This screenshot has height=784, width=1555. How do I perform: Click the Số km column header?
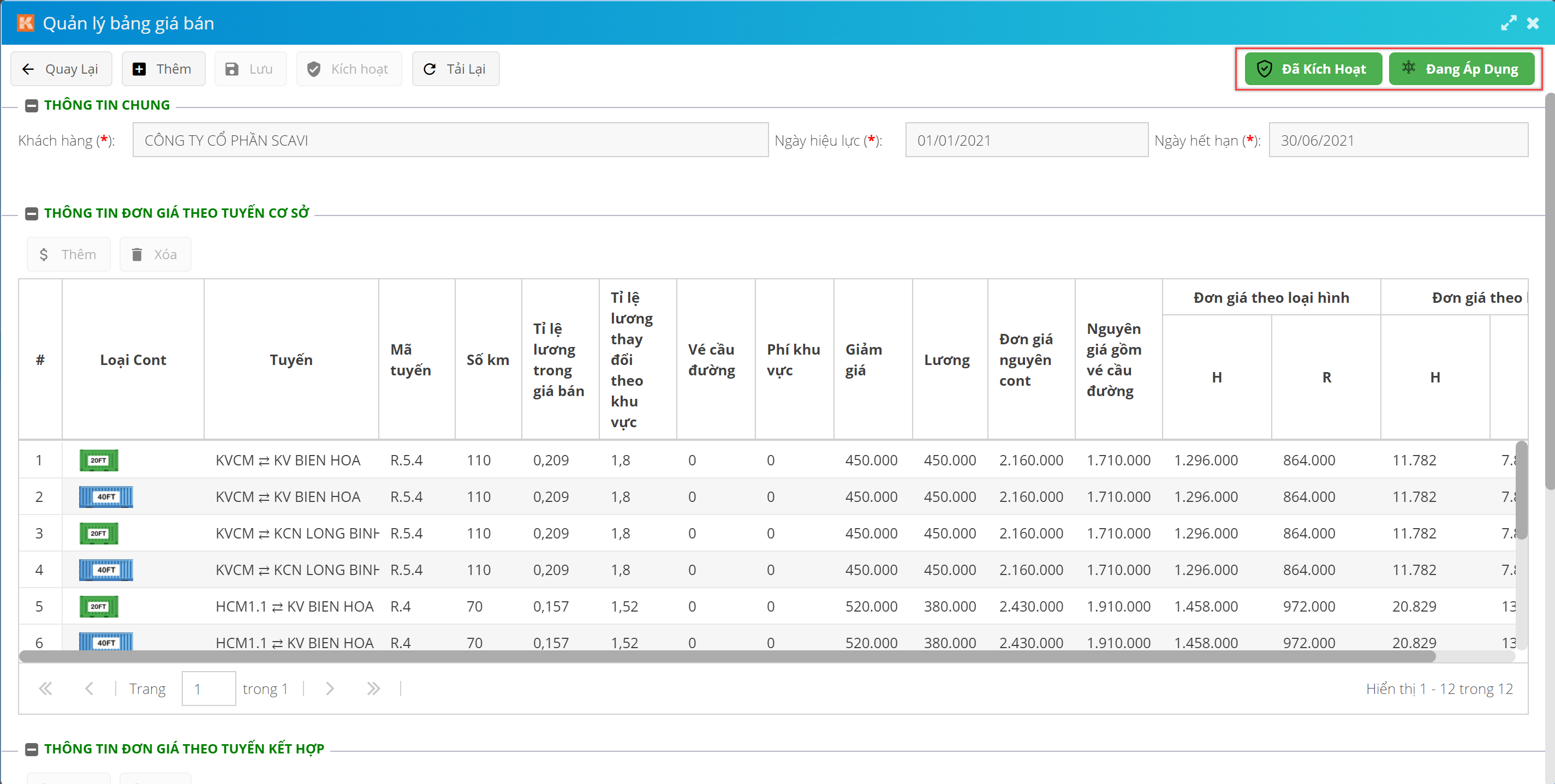click(487, 360)
